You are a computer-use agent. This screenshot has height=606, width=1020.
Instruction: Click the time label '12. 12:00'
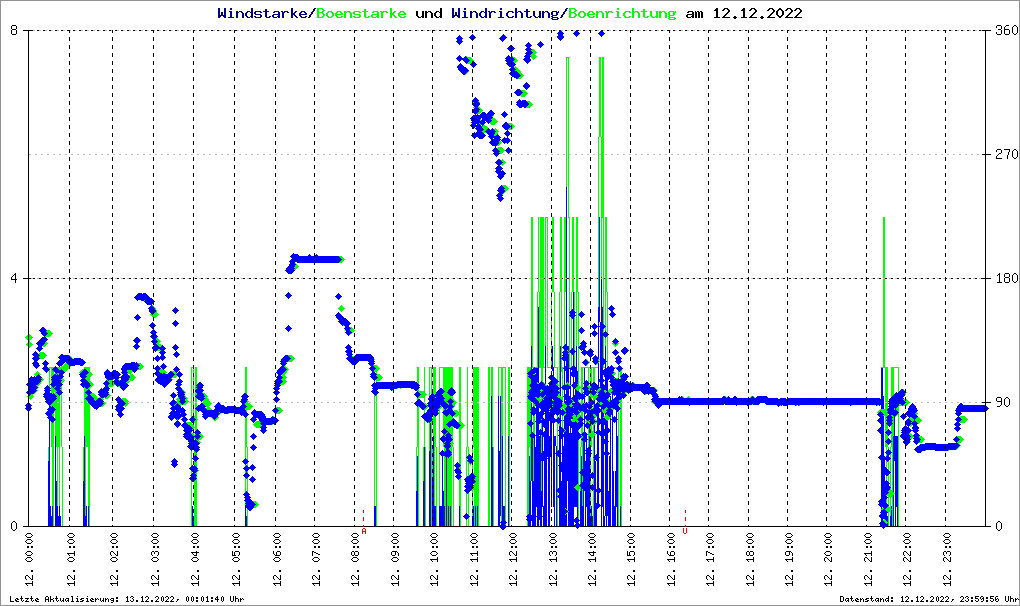[513, 559]
